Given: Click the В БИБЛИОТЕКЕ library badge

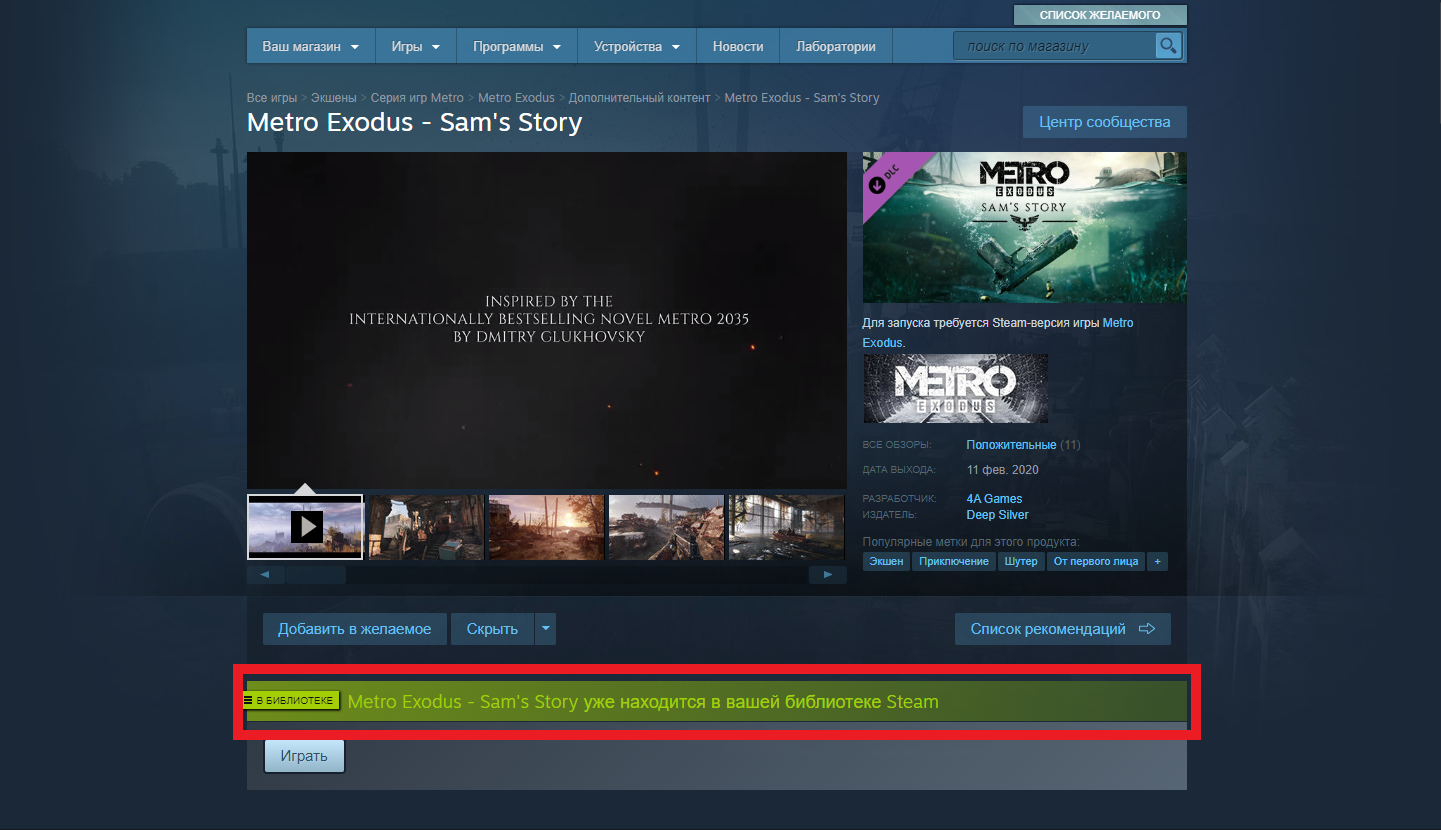Looking at the screenshot, I should point(291,701).
